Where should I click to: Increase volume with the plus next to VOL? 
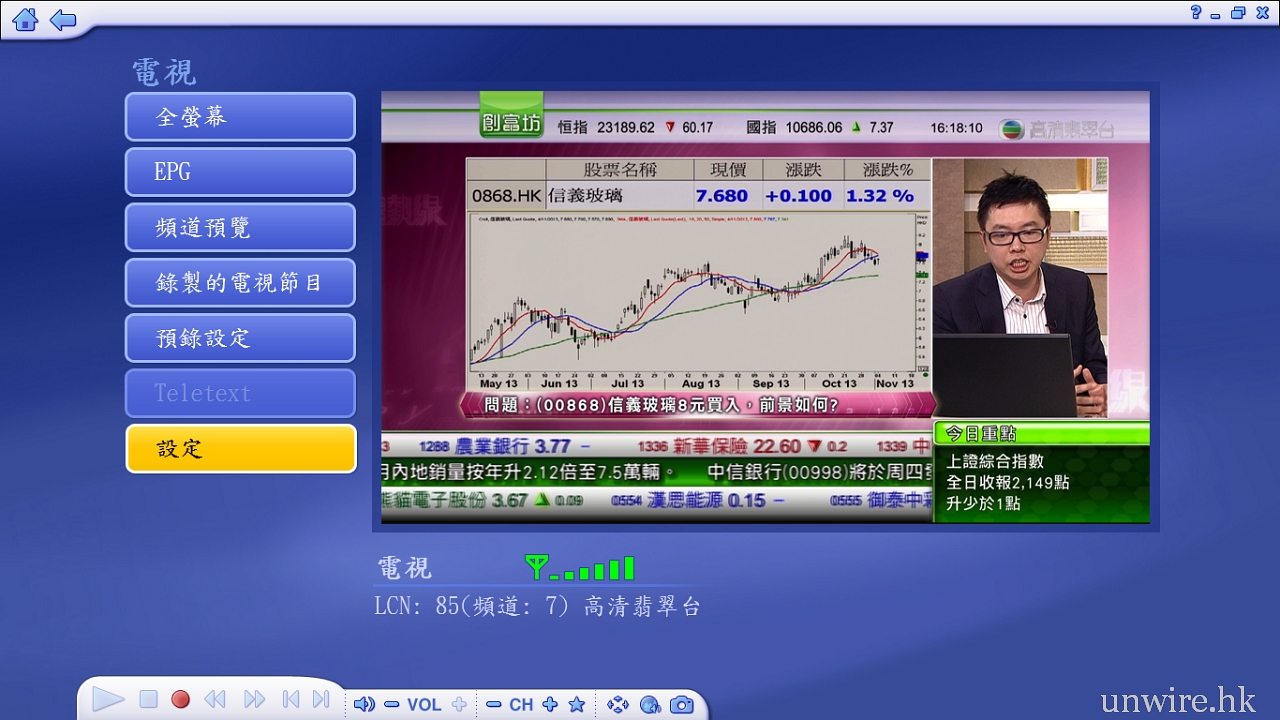click(459, 705)
